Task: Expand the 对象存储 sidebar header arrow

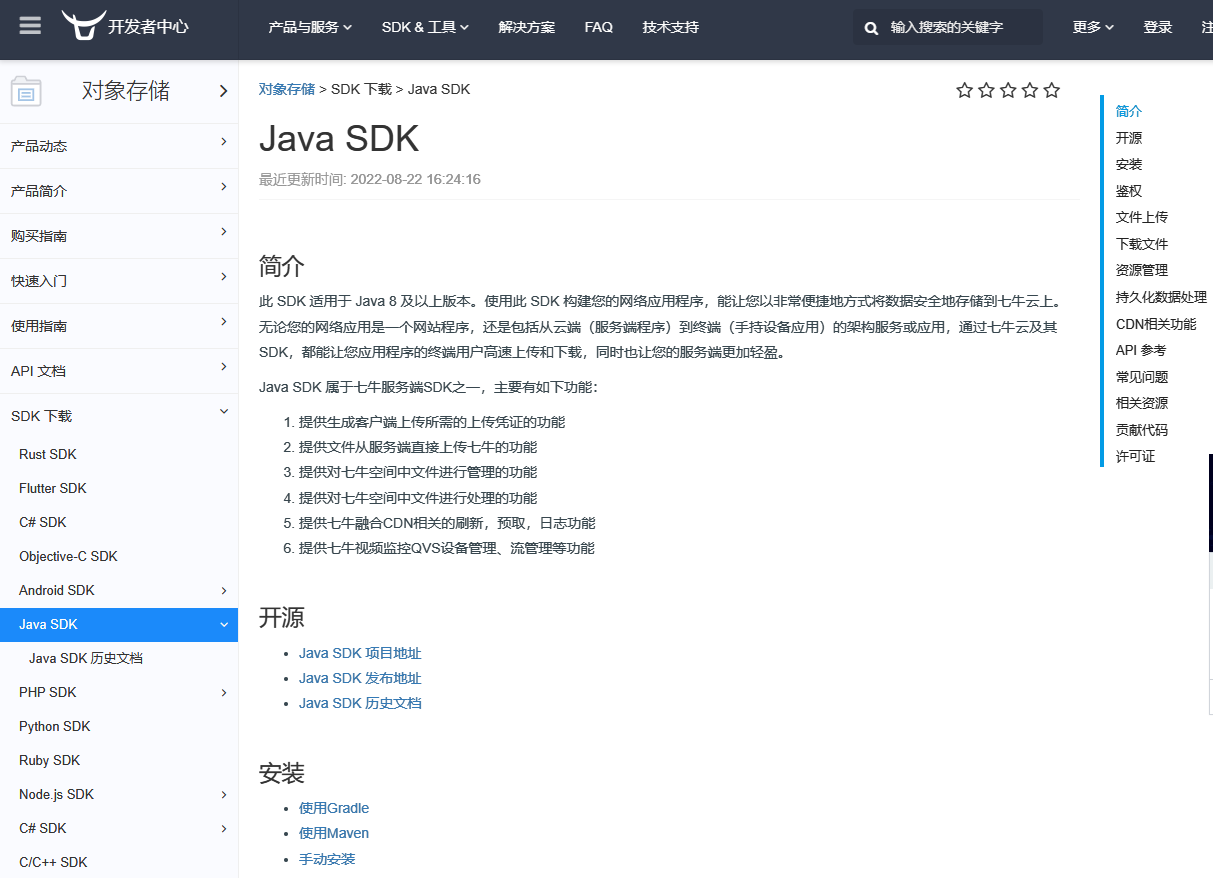Action: tap(223, 91)
